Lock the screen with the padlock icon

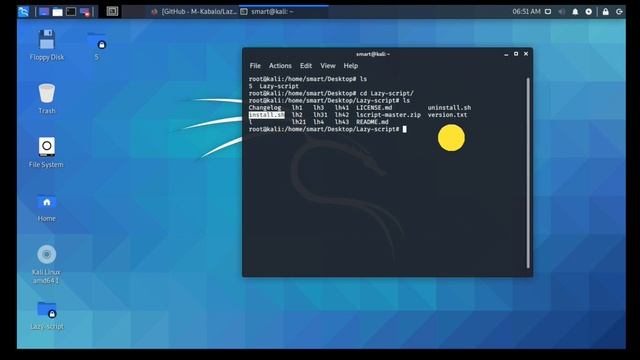pyautogui.click(x=606, y=11)
